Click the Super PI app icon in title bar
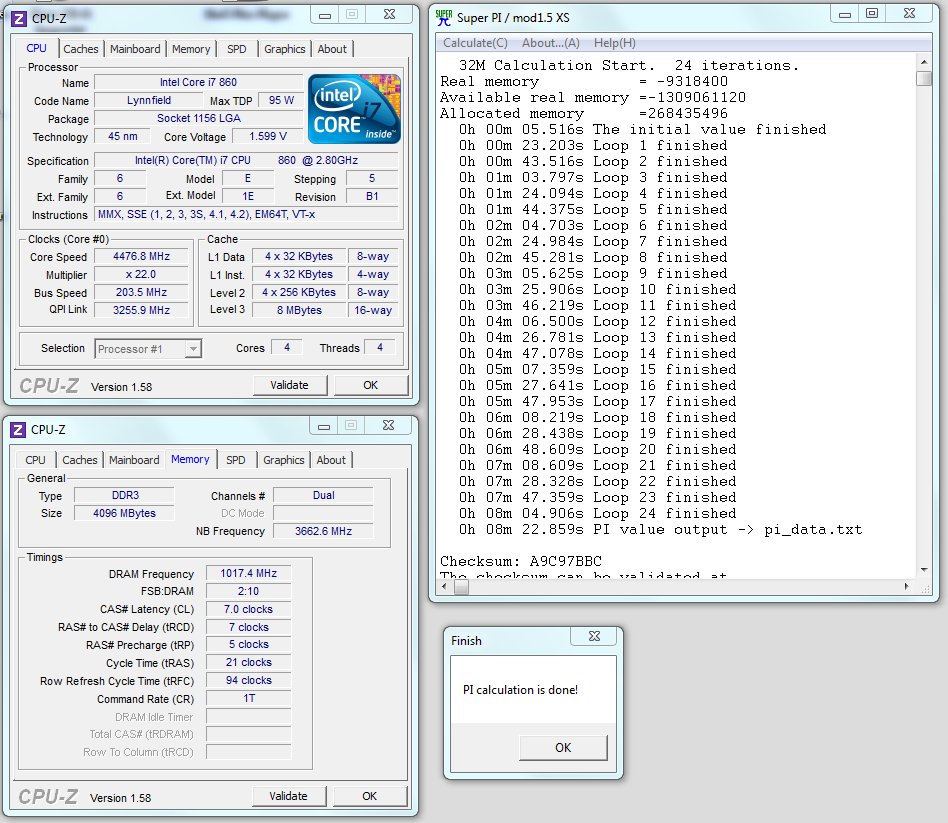 click(x=444, y=18)
